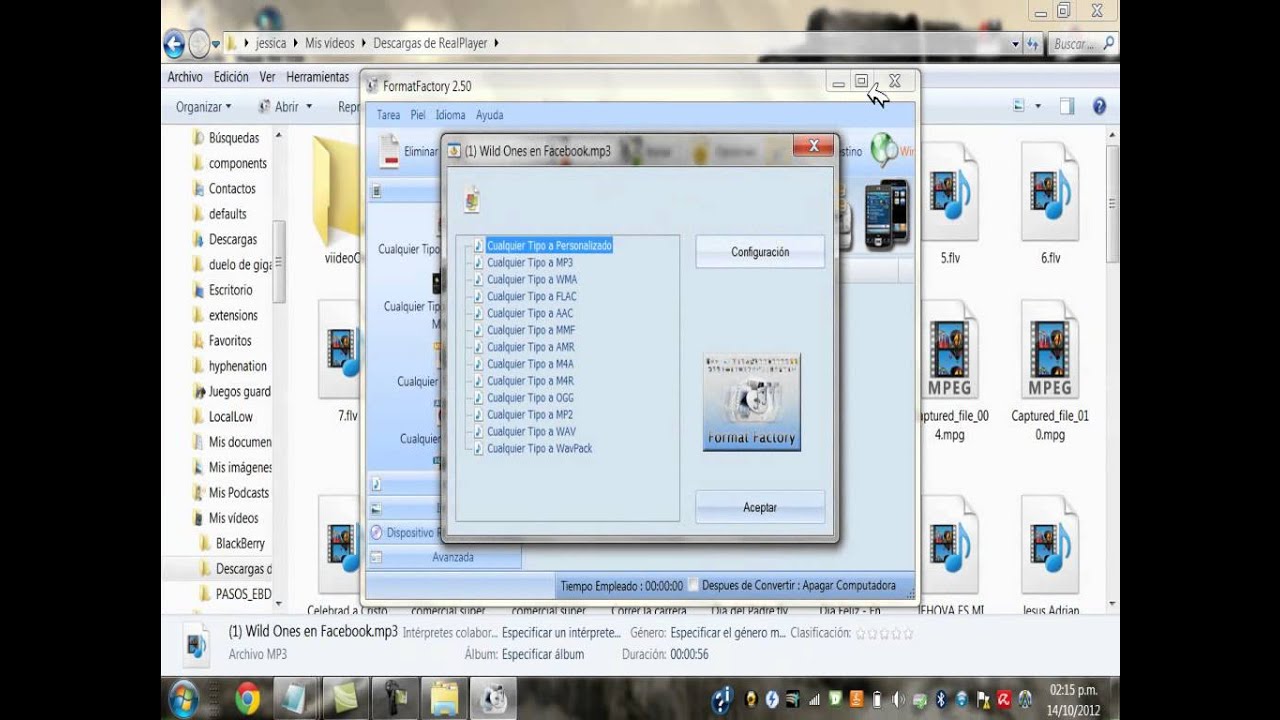
Task: Open the Piel menu in FormatFactory
Action: (x=418, y=115)
